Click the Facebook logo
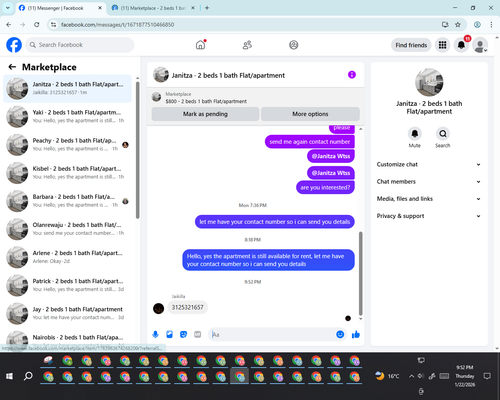The image size is (500, 400). point(14,45)
